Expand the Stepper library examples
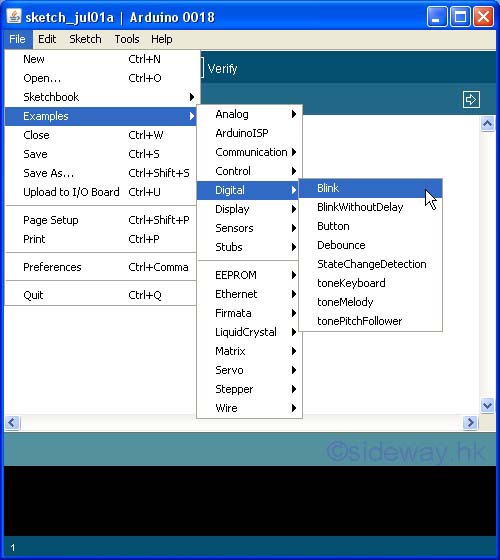The width and height of the screenshot is (500, 560). [250, 389]
